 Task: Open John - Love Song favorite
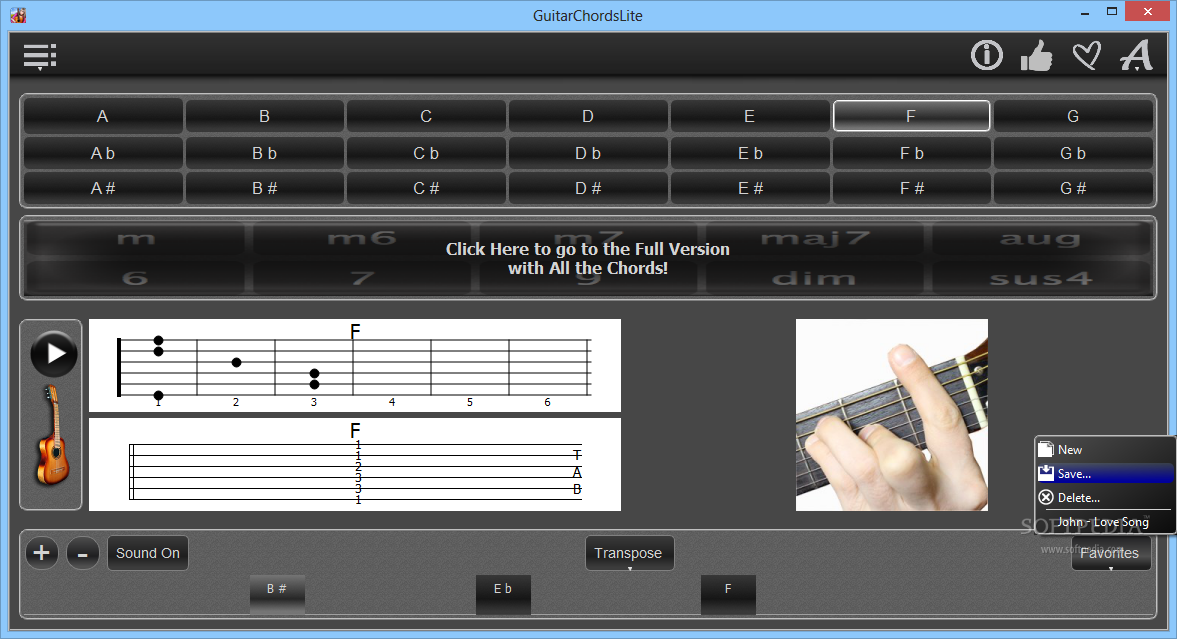[1104, 522]
